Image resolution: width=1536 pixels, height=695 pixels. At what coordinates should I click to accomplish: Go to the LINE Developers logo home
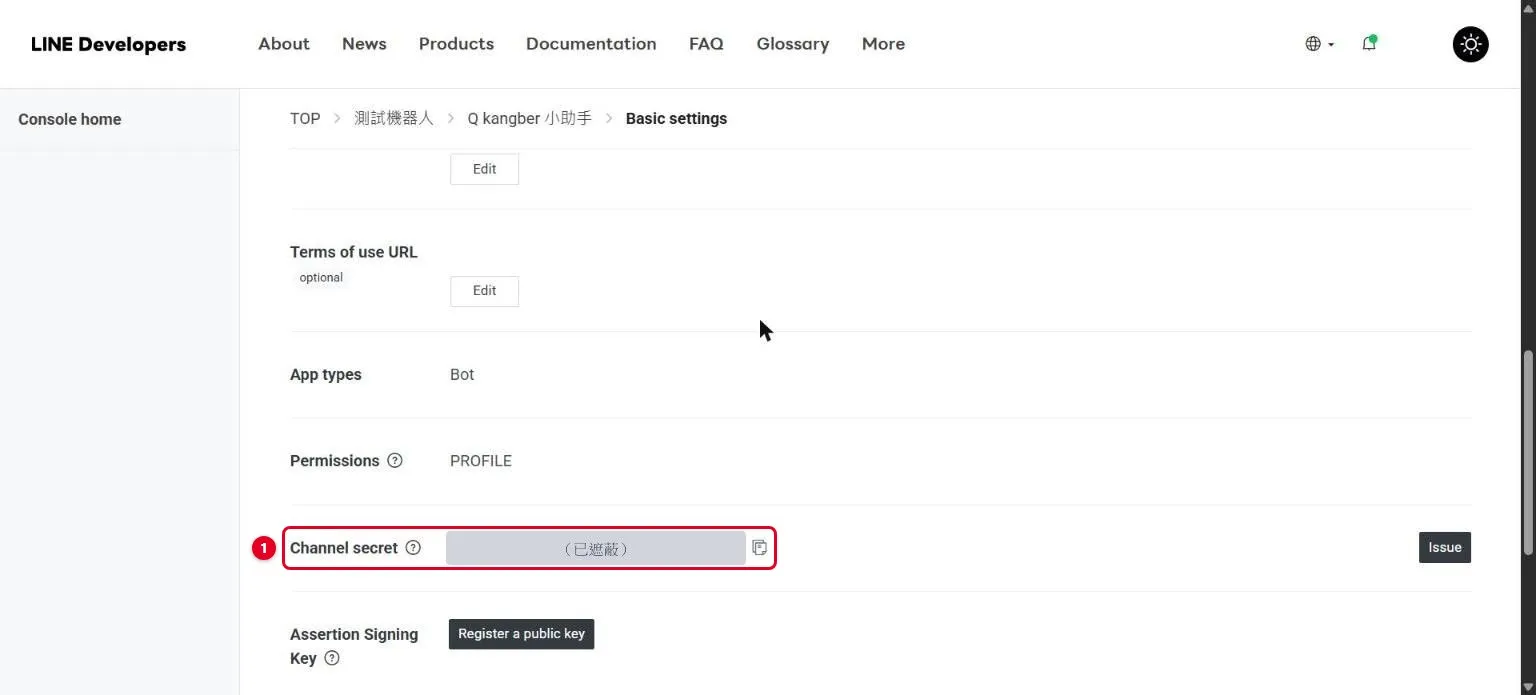[x=108, y=44]
